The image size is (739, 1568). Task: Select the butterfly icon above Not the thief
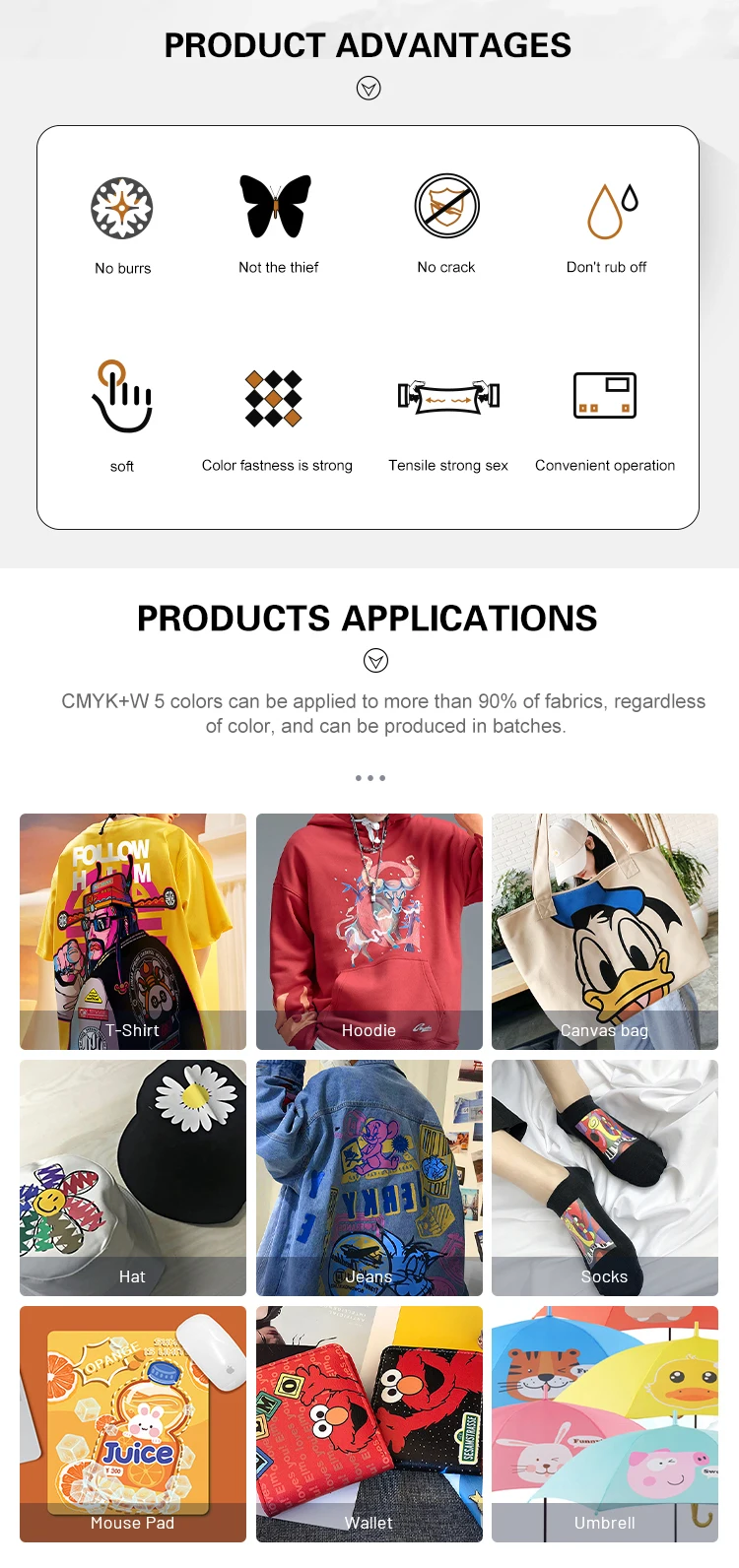coord(277,206)
